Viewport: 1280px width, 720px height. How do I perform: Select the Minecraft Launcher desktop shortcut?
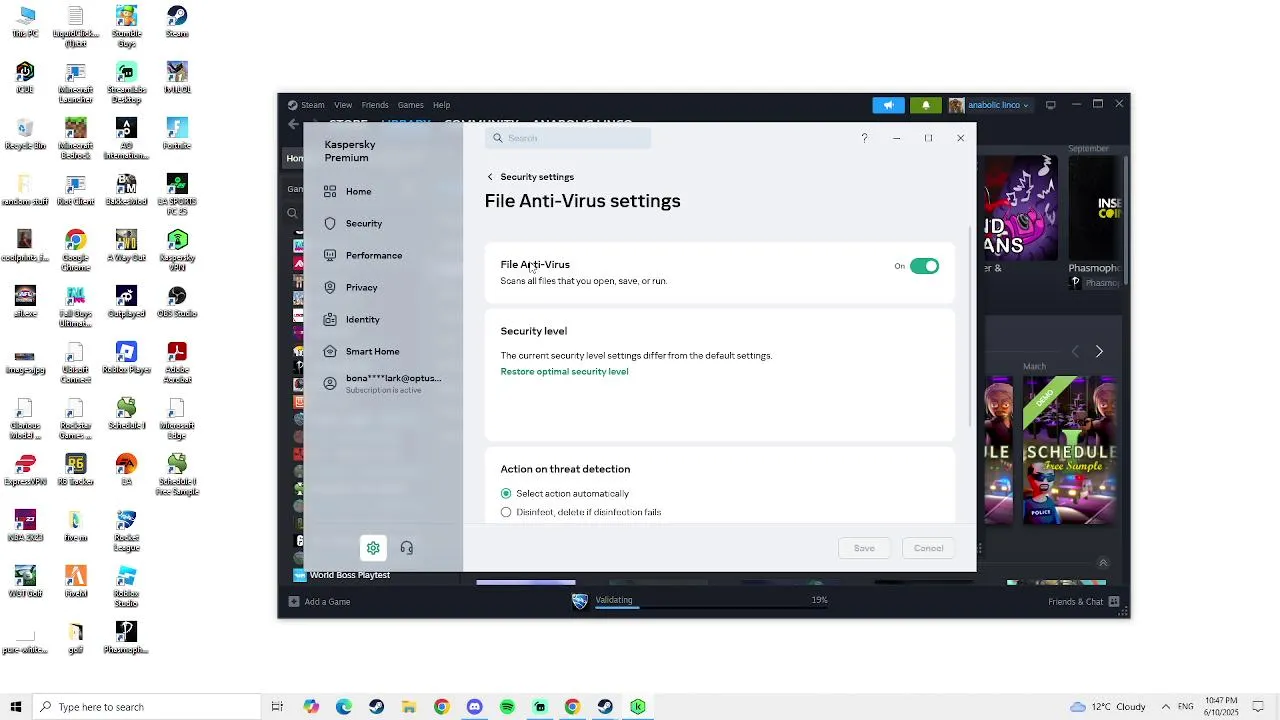tap(75, 82)
